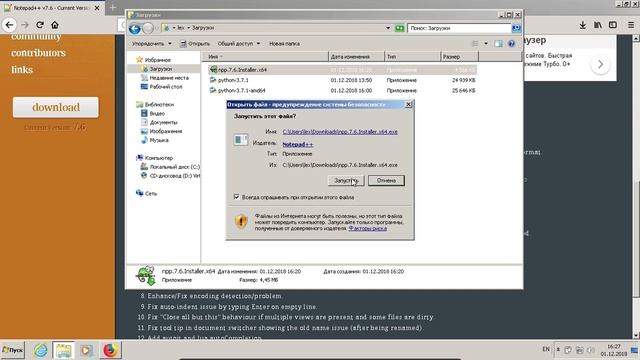
Task: Close the security warning dialog
Action: point(408,104)
